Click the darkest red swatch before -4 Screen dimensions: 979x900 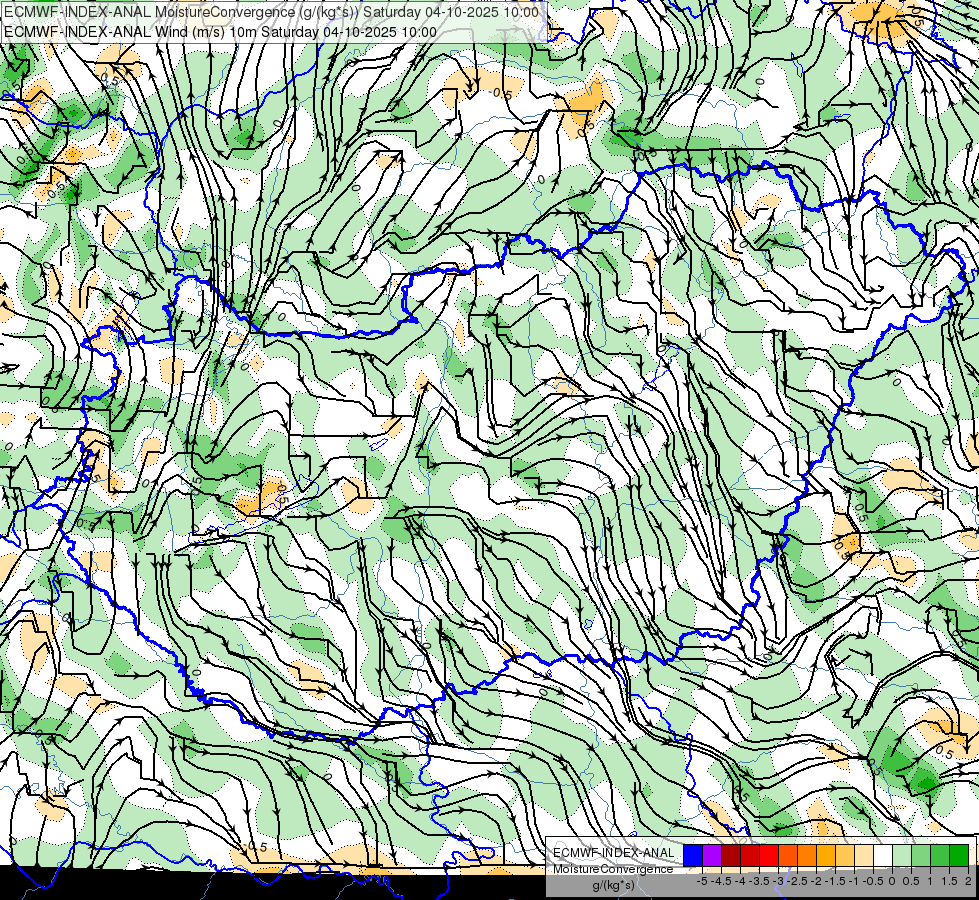731,856
